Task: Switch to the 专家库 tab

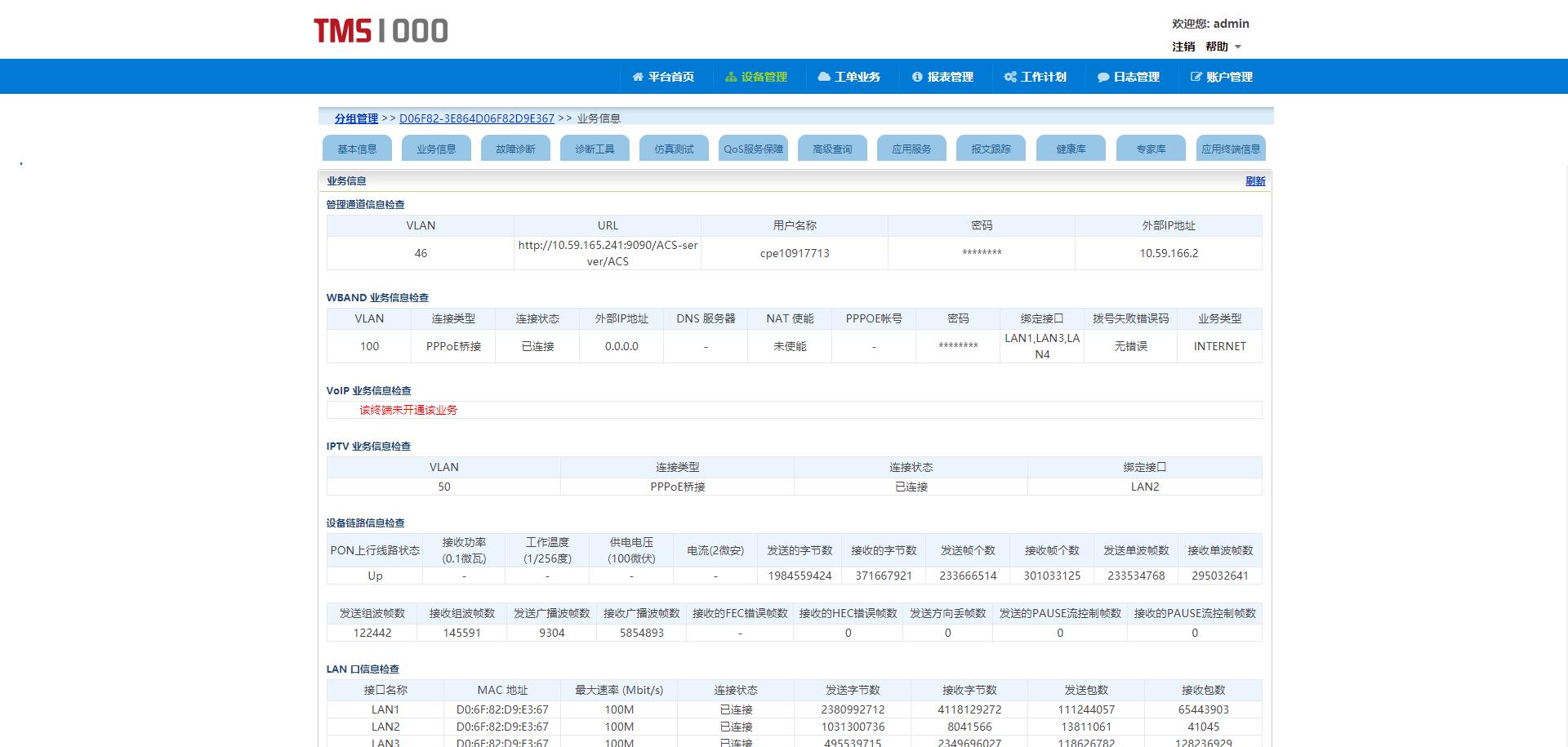Action: click(x=1151, y=149)
